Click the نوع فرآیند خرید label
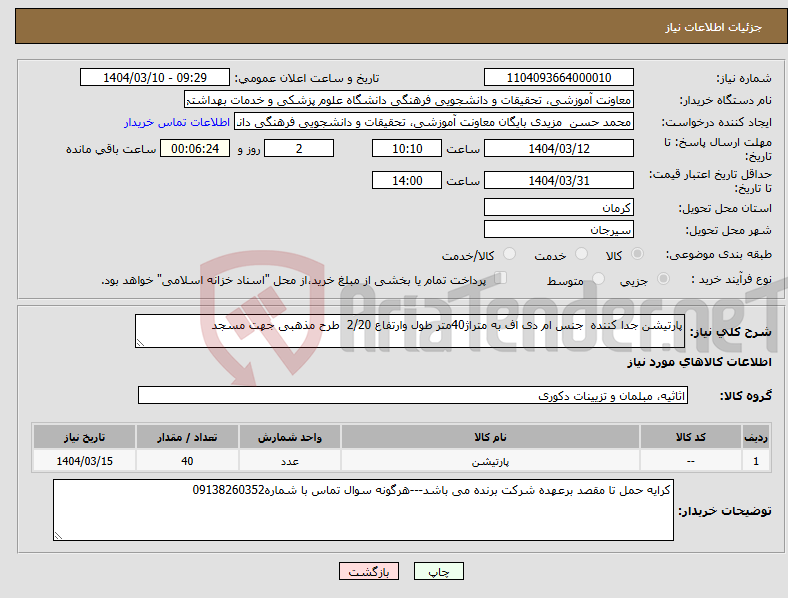788x598 pixels. pos(732,279)
